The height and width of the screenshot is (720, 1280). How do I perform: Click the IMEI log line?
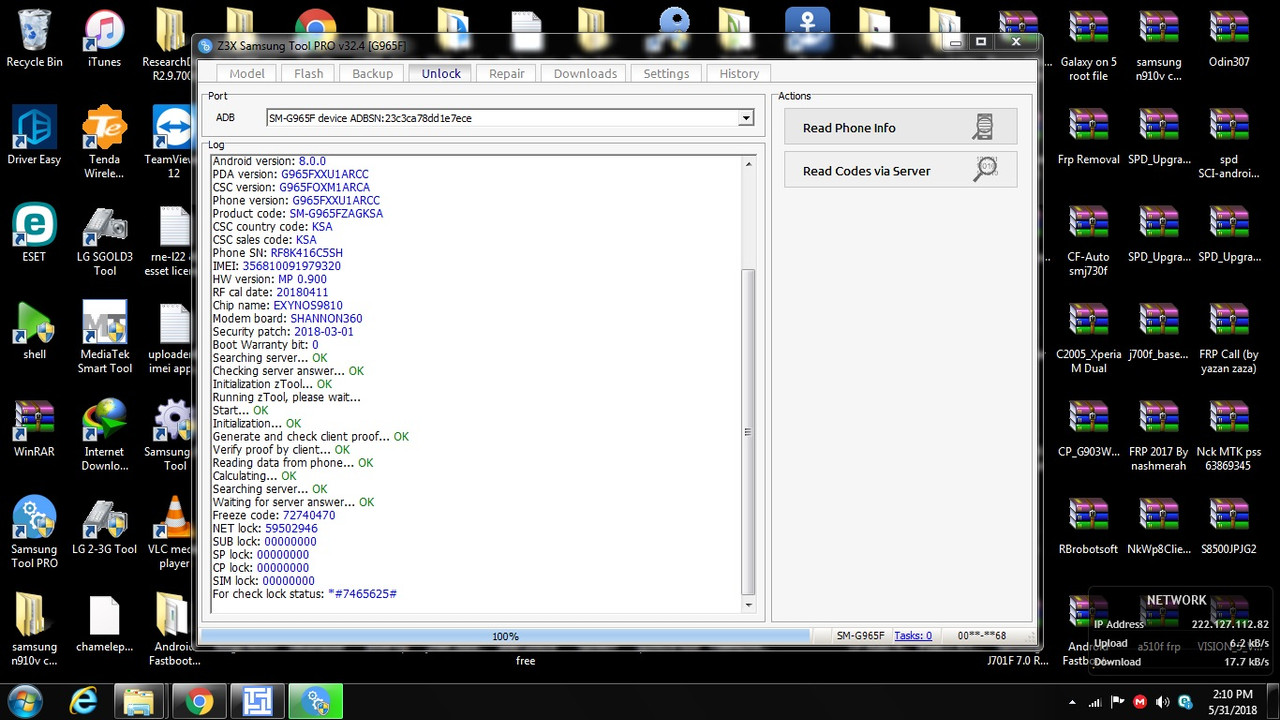point(276,266)
